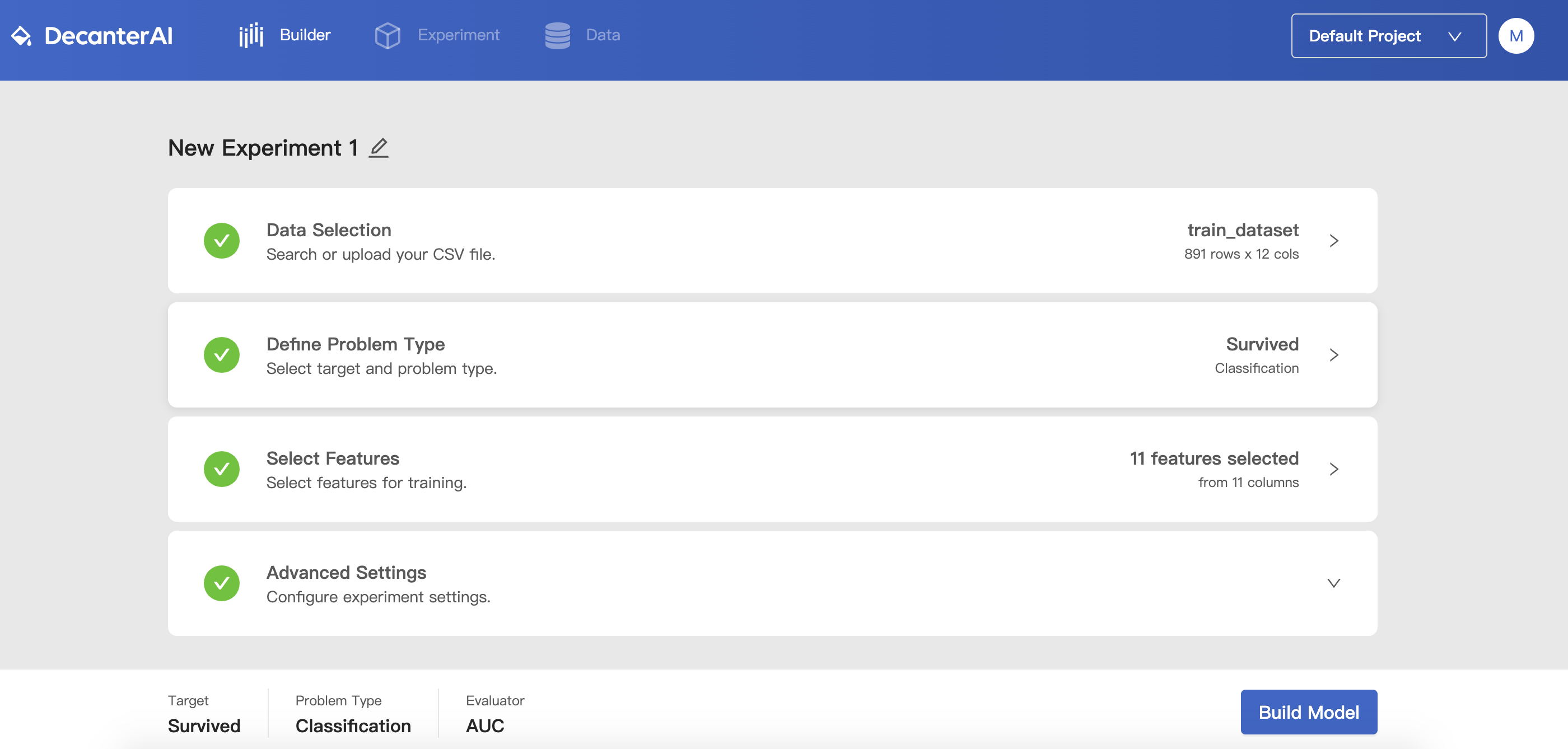The height and width of the screenshot is (749, 1568).
Task: Open the Default Project dropdown
Action: coord(1388,36)
